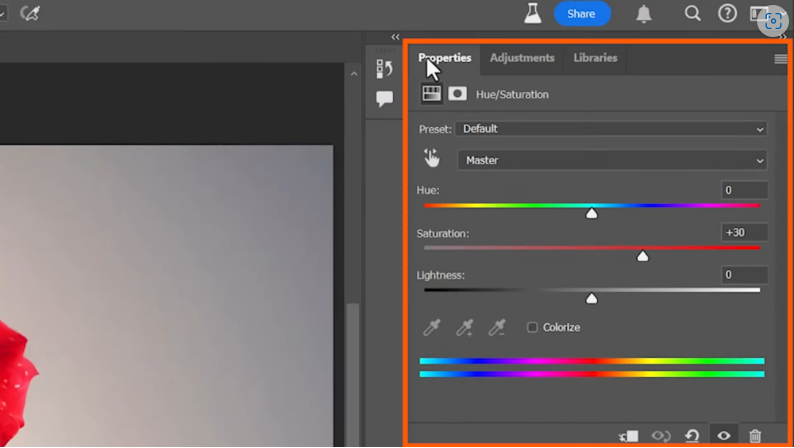Viewport: 794px width, 448px height.
Task: Select the layer mask icon
Action: (457, 94)
